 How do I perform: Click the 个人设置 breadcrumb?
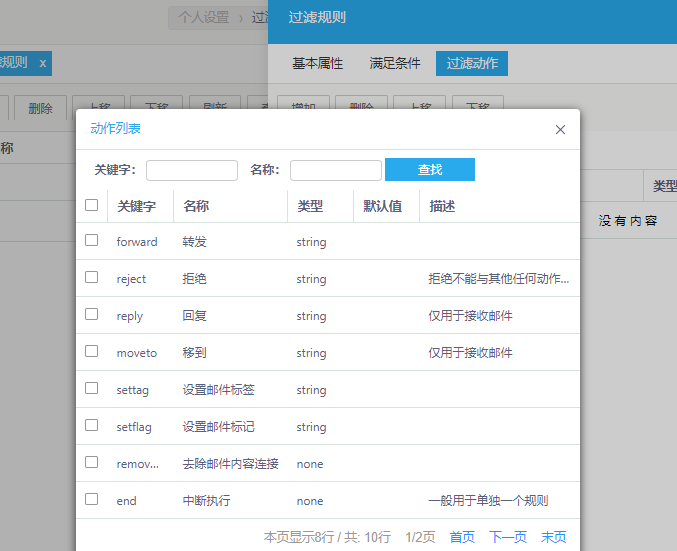pyautogui.click(x=204, y=17)
